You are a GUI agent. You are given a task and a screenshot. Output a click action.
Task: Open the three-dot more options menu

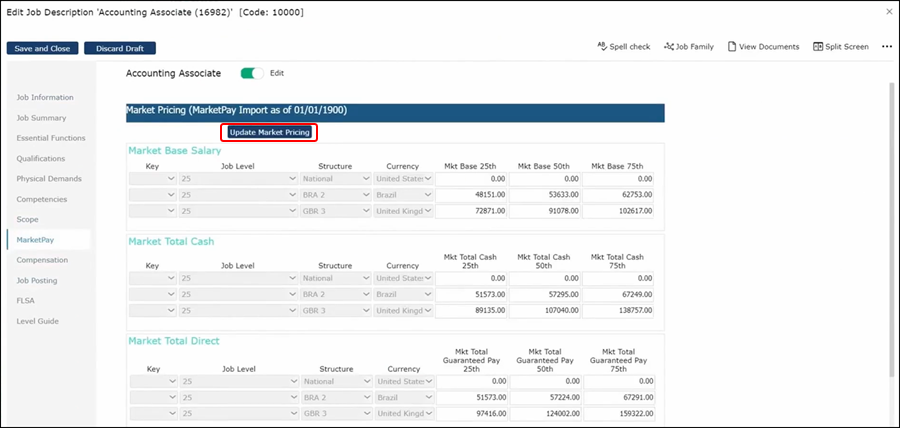[x=886, y=47]
